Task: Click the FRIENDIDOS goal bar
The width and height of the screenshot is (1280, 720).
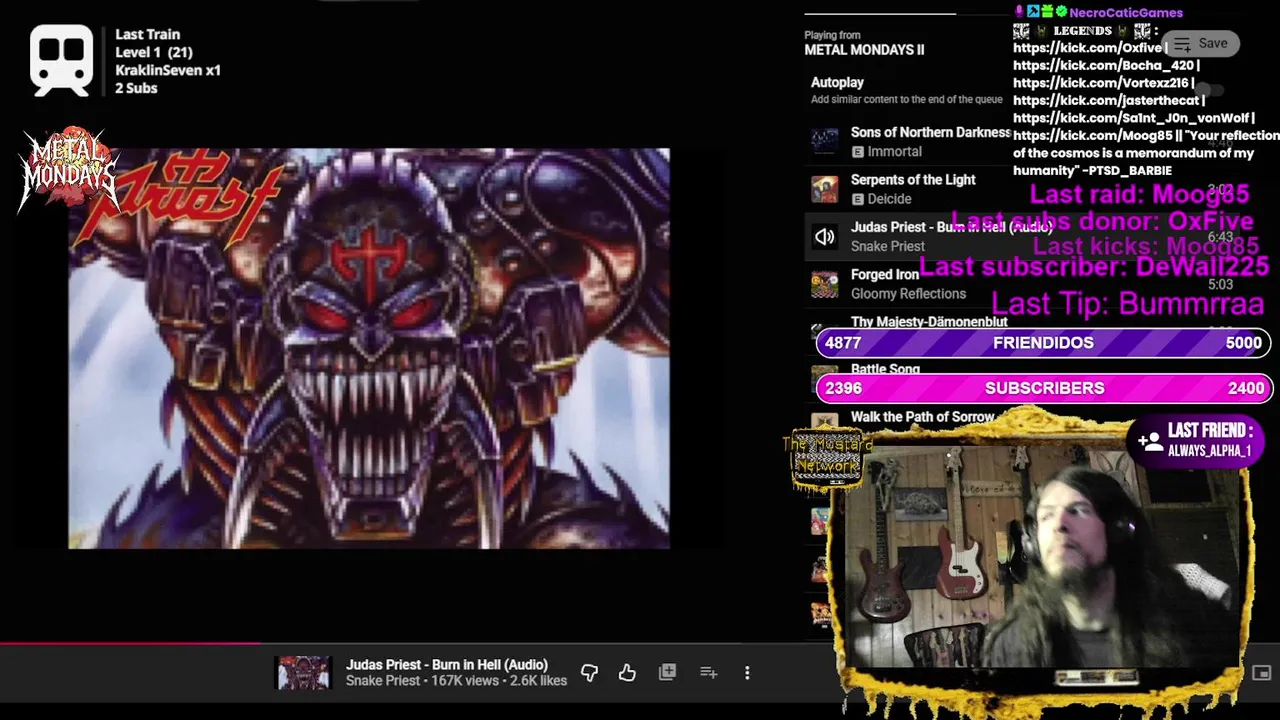Action: [x=1043, y=343]
